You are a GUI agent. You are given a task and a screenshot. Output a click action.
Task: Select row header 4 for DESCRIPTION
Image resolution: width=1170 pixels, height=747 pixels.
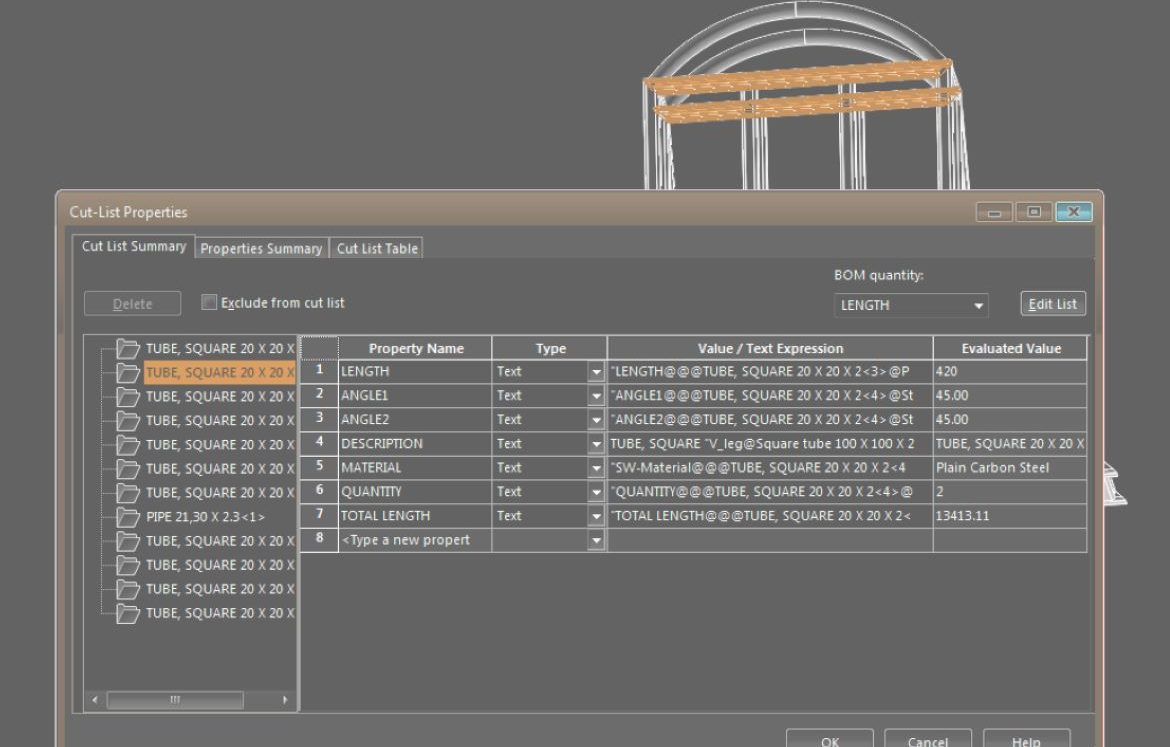click(x=319, y=443)
